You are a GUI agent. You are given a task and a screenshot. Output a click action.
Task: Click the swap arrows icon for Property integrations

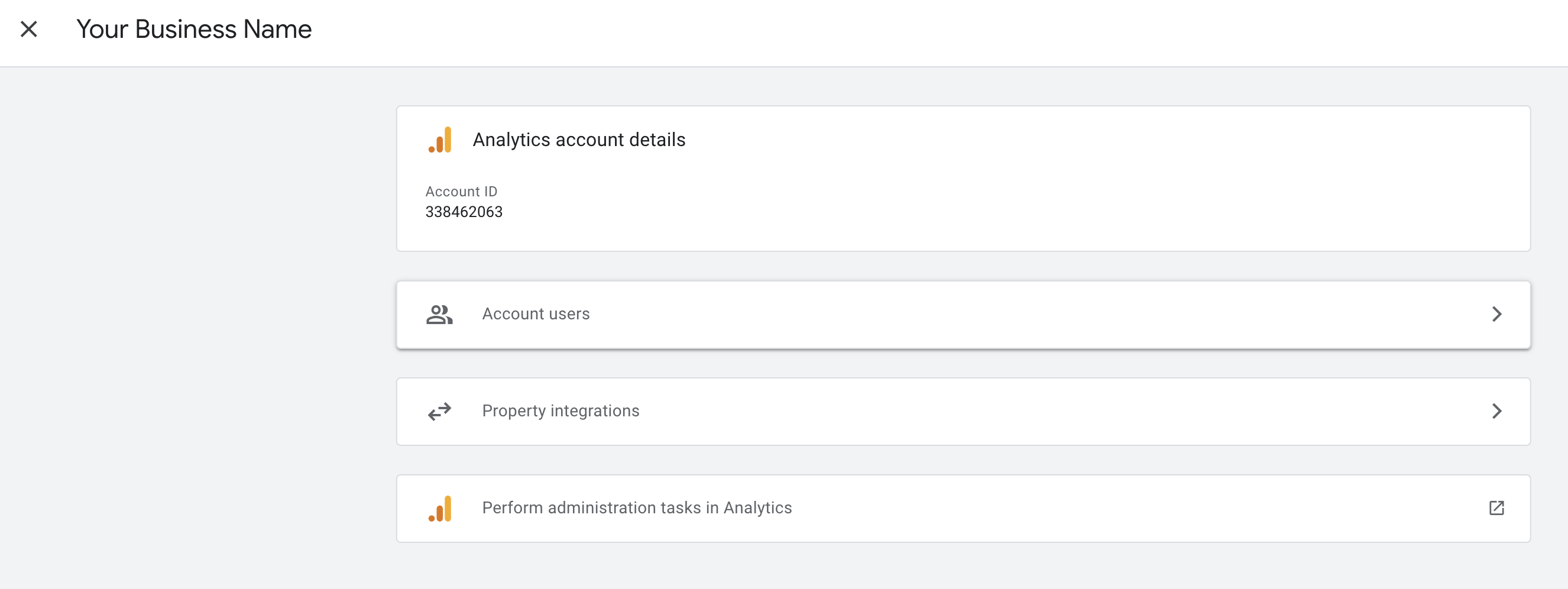click(x=439, y=411)
